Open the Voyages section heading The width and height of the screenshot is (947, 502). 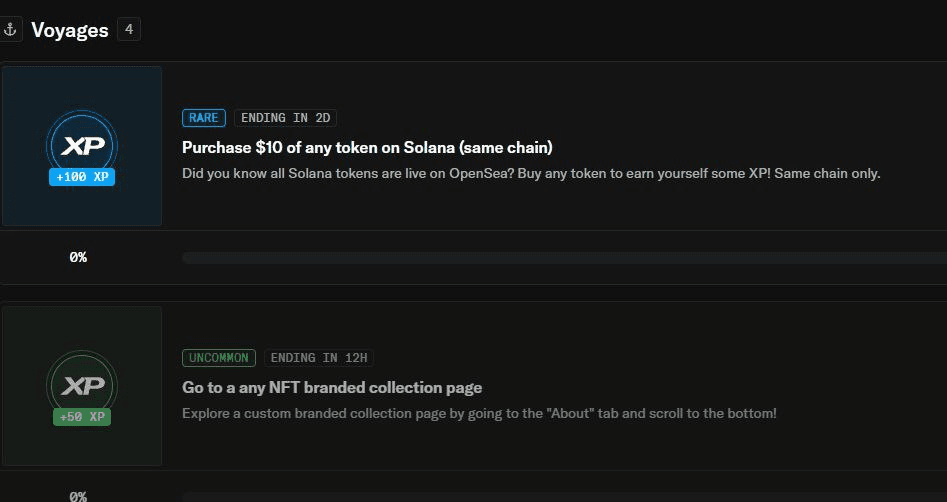point(70,30)
